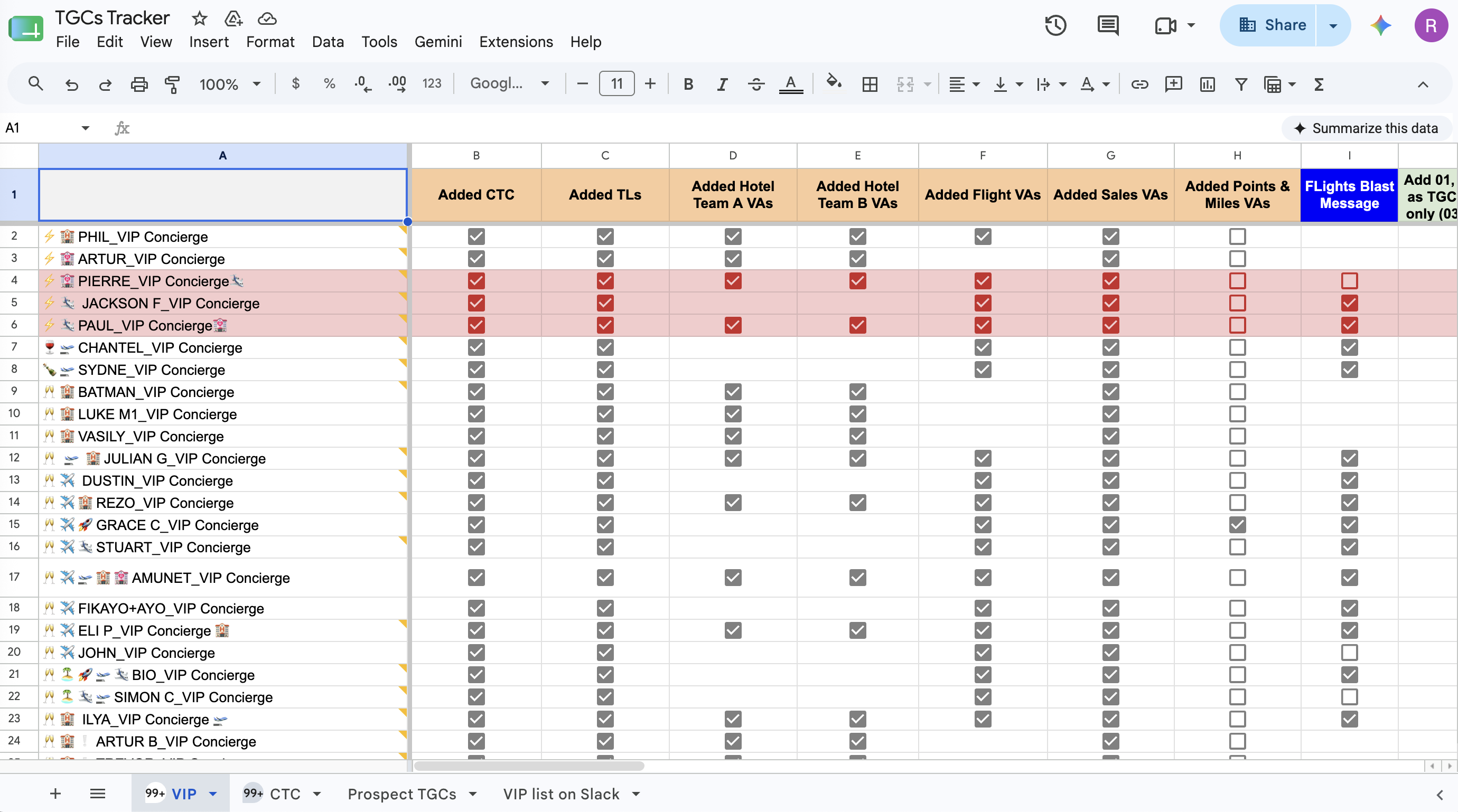The height and width of the screenshot is (812, 1458).
Task: Open the comments panel icon
Action: (x=1108, y=25)
